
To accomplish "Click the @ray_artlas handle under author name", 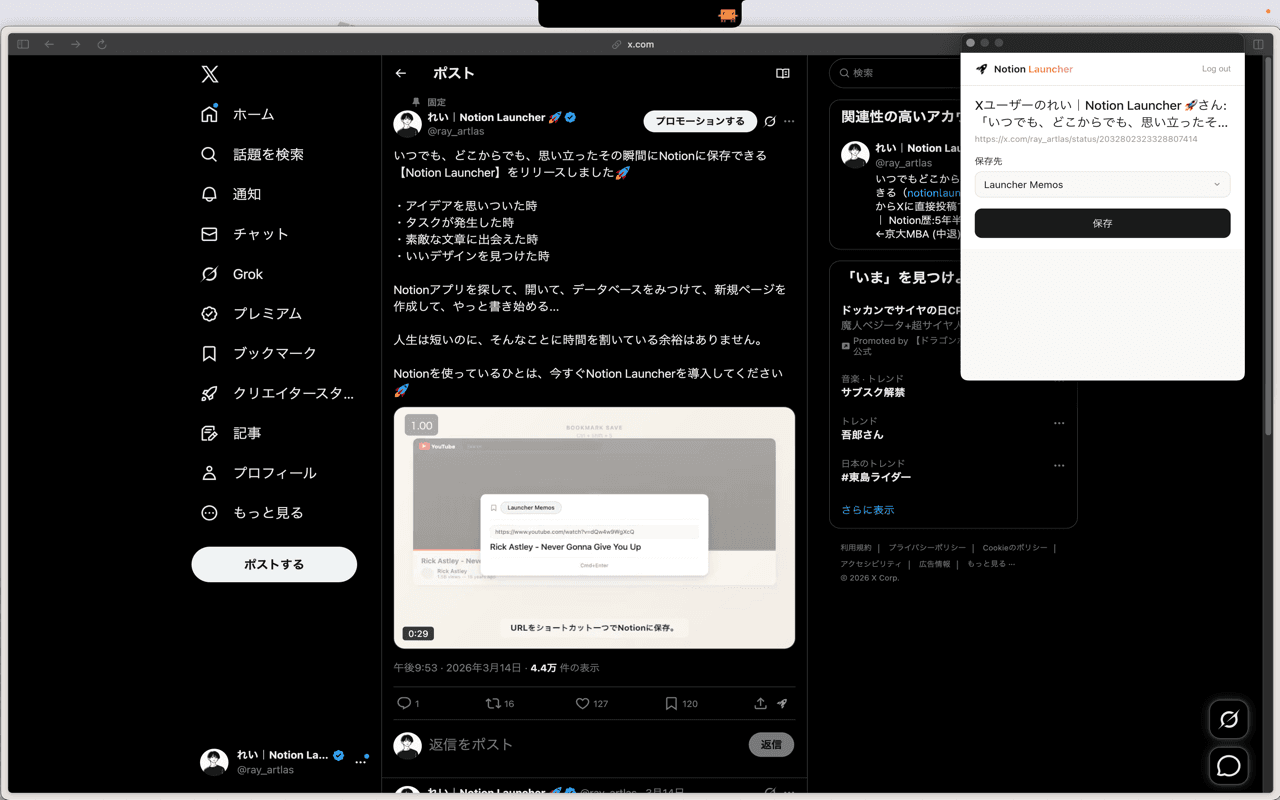I will [x=456, y=131].
